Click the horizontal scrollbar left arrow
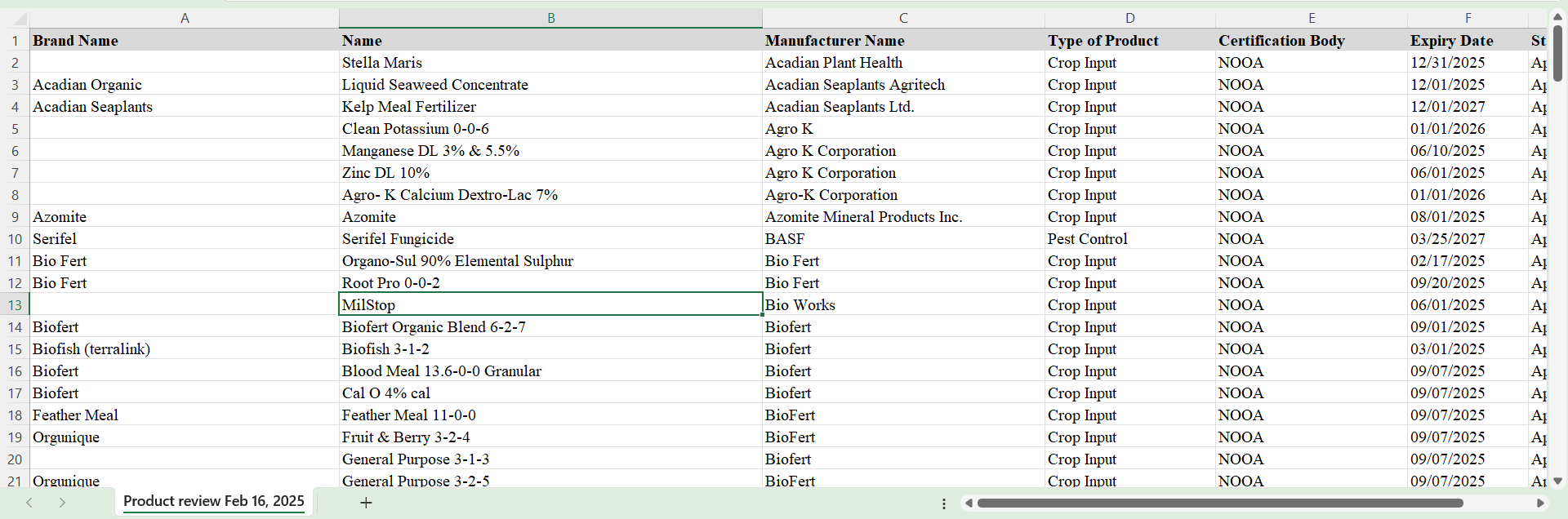 point(969,503)
